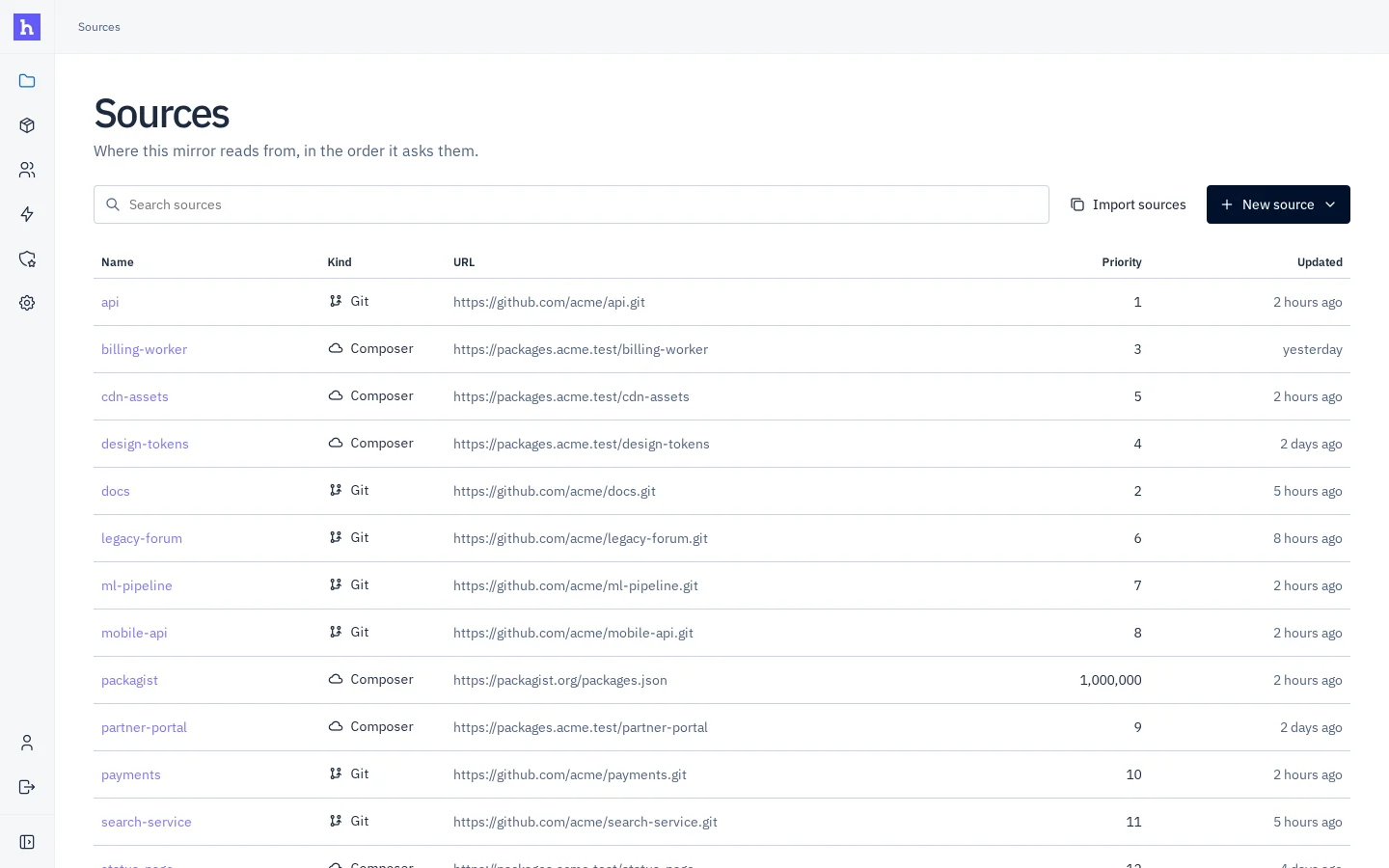Viewport: 1389px width, 868px height.
Task: Click the Git branch icon in search-service row
Action: [336, 821]
